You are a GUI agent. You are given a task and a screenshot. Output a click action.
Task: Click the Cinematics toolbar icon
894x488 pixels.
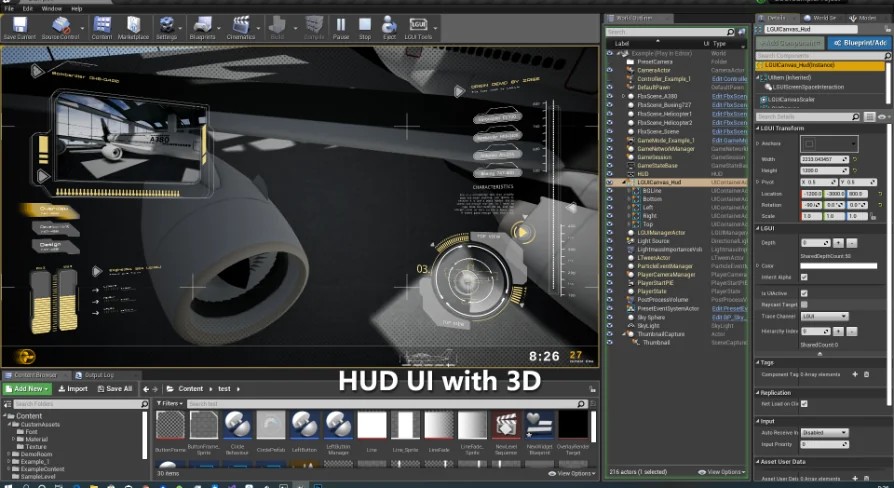pos(241,27)
